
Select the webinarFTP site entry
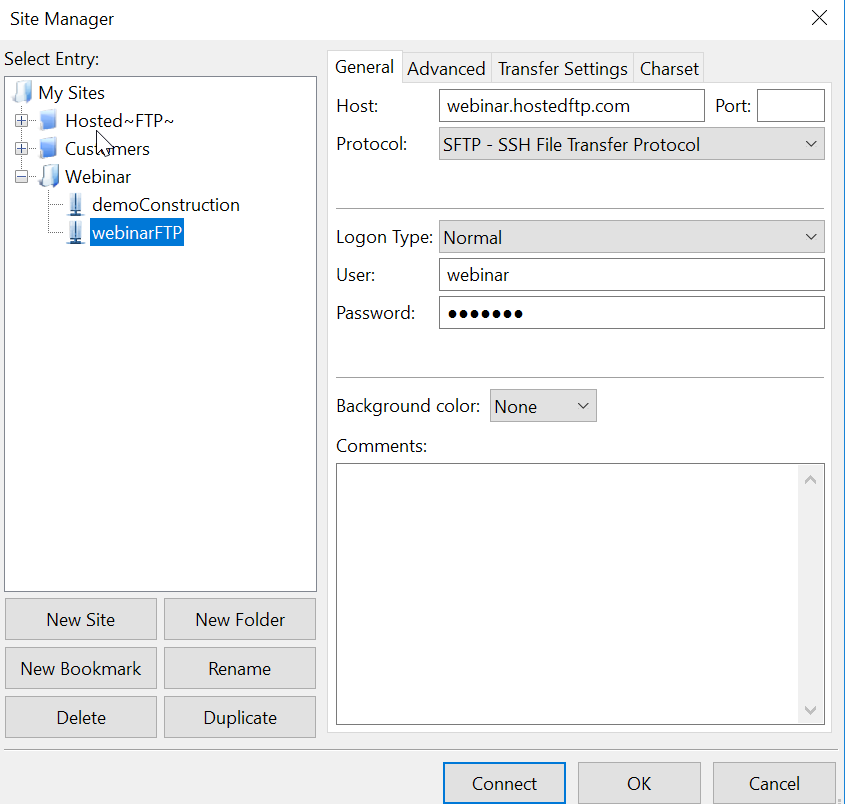click(x=137, y=233)
